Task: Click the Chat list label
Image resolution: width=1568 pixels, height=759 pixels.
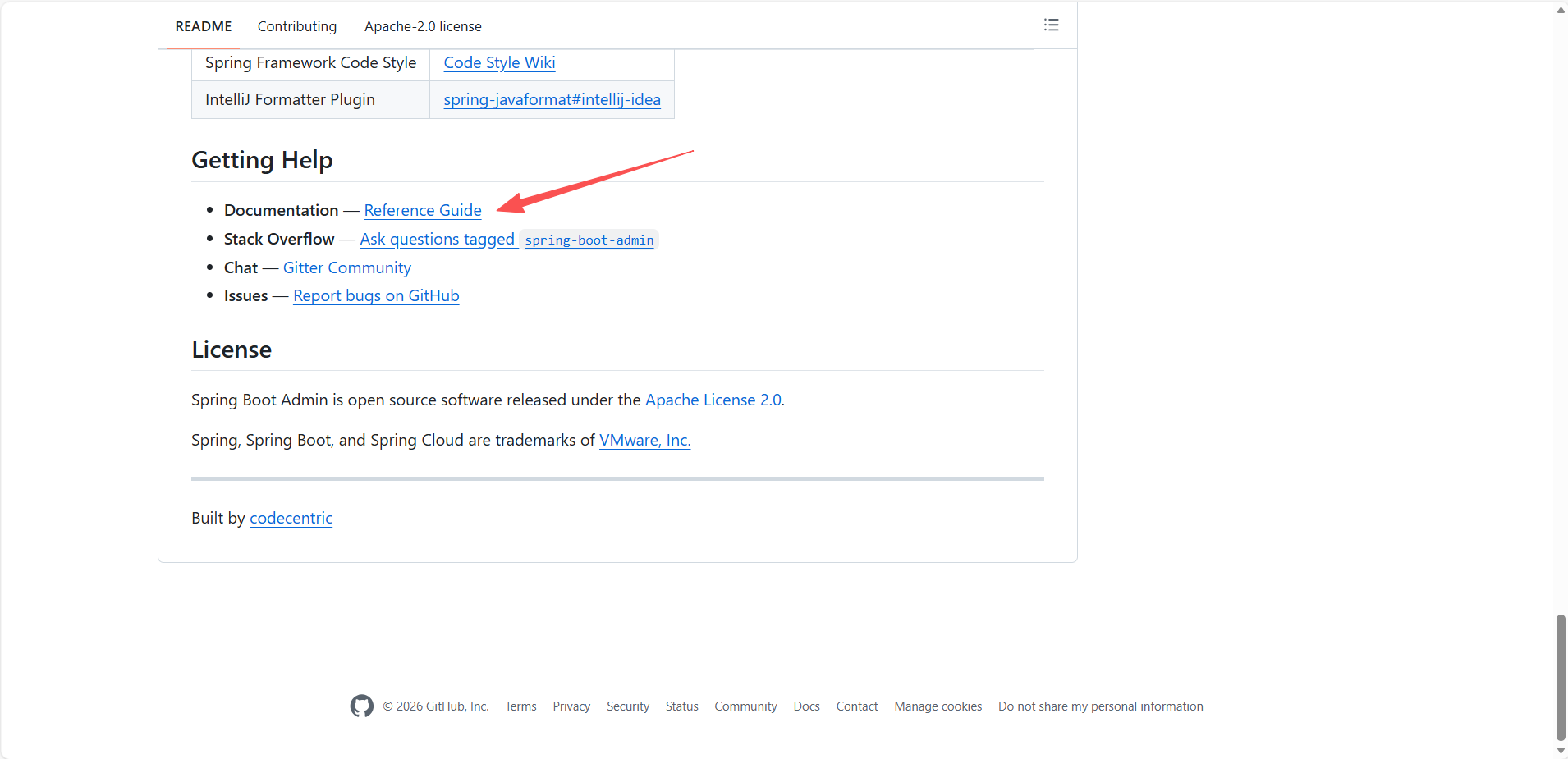Action: (241, 267)
